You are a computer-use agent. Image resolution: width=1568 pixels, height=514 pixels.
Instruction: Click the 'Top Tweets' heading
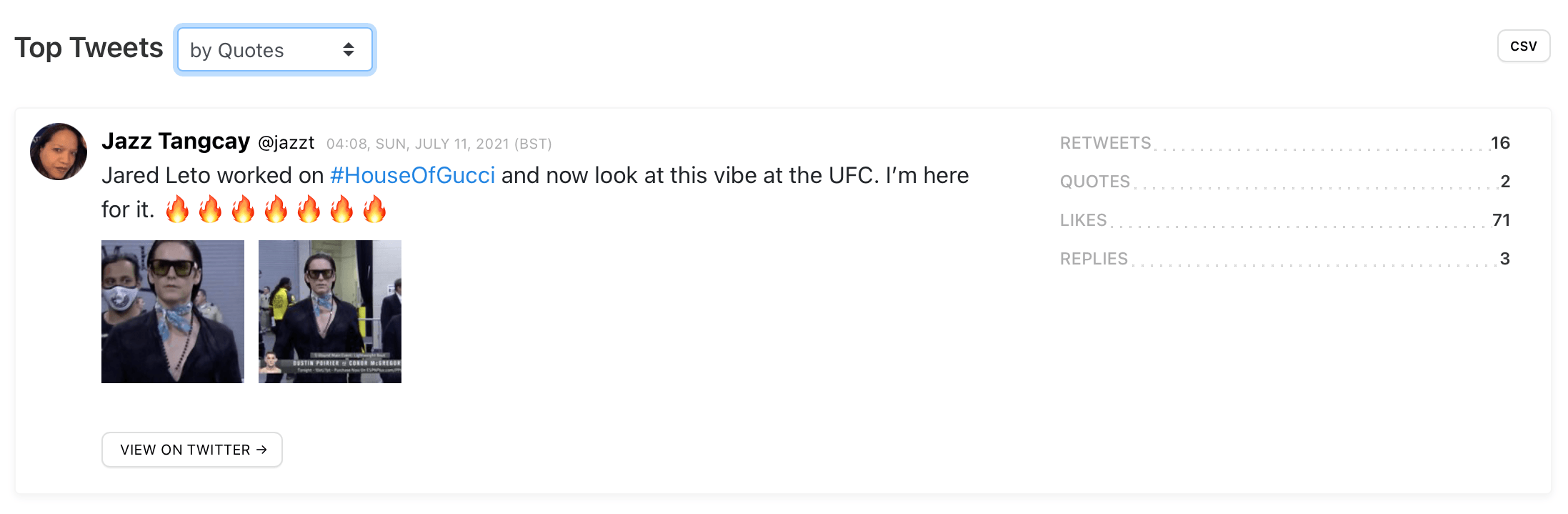(89, 49)
